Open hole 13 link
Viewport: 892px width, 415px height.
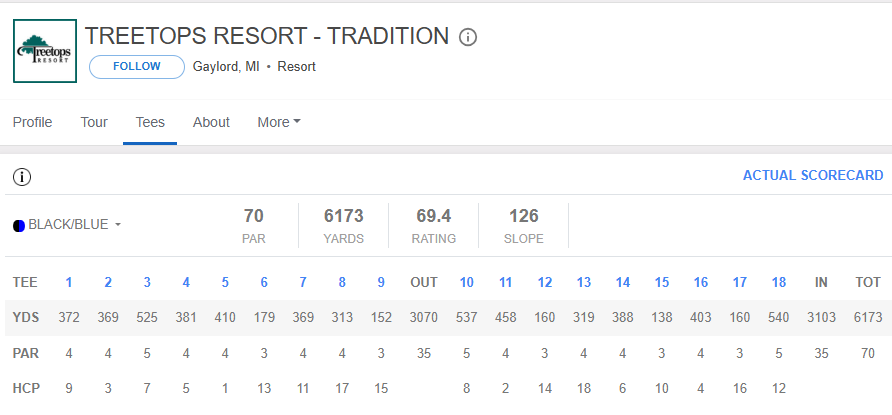[584, 283]
